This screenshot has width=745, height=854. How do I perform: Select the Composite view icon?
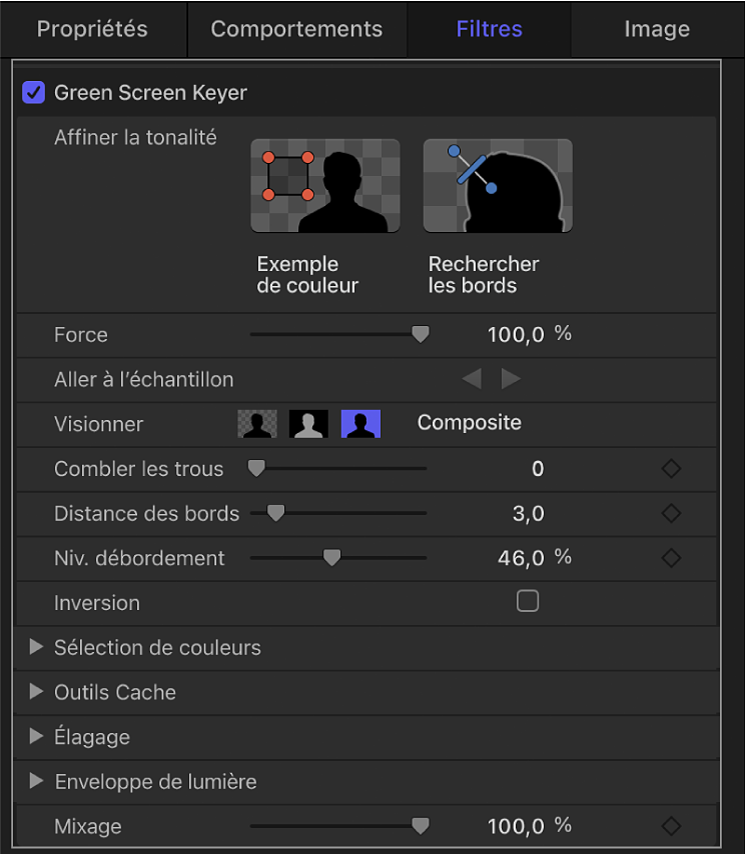click(x=361, y=423)
